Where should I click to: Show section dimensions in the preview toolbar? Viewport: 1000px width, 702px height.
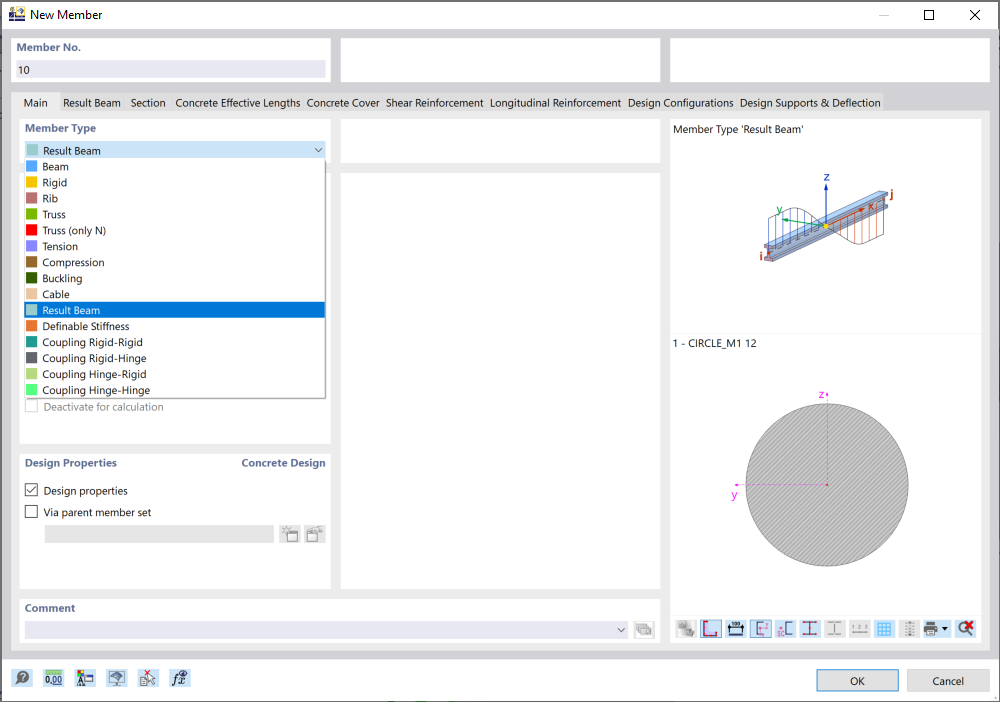736,628
